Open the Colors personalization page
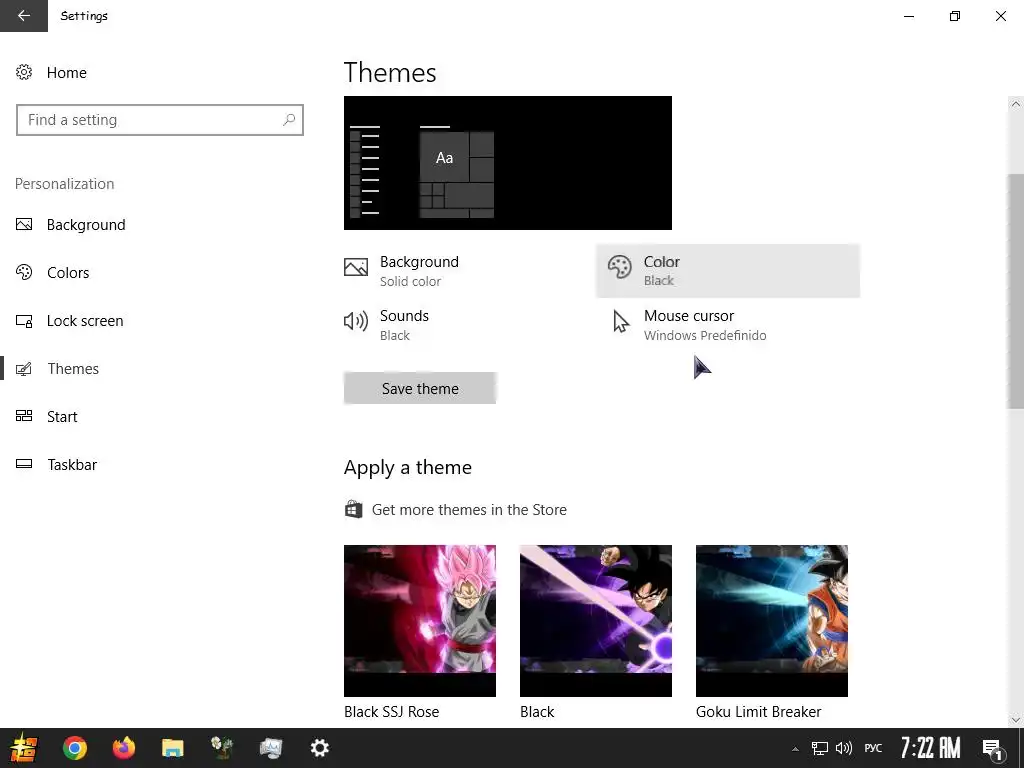The width and height of the screenshot is (1024, 768). point(52,273)
